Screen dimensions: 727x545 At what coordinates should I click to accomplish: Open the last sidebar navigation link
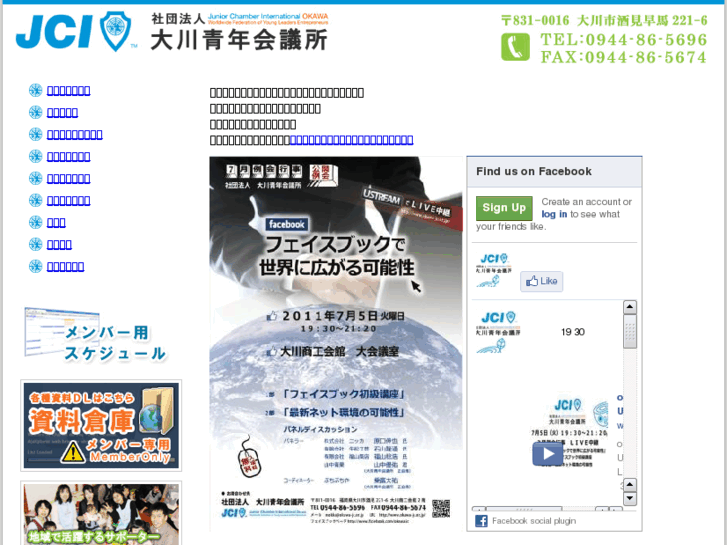65,267
